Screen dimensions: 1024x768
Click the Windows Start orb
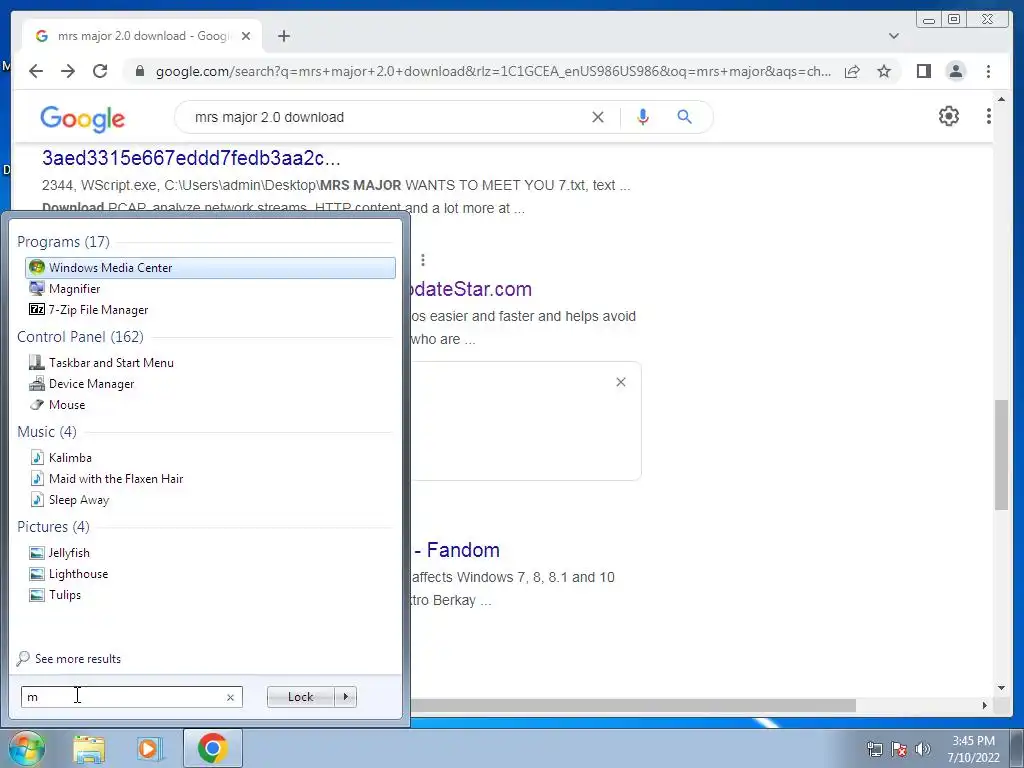[25, 748]
